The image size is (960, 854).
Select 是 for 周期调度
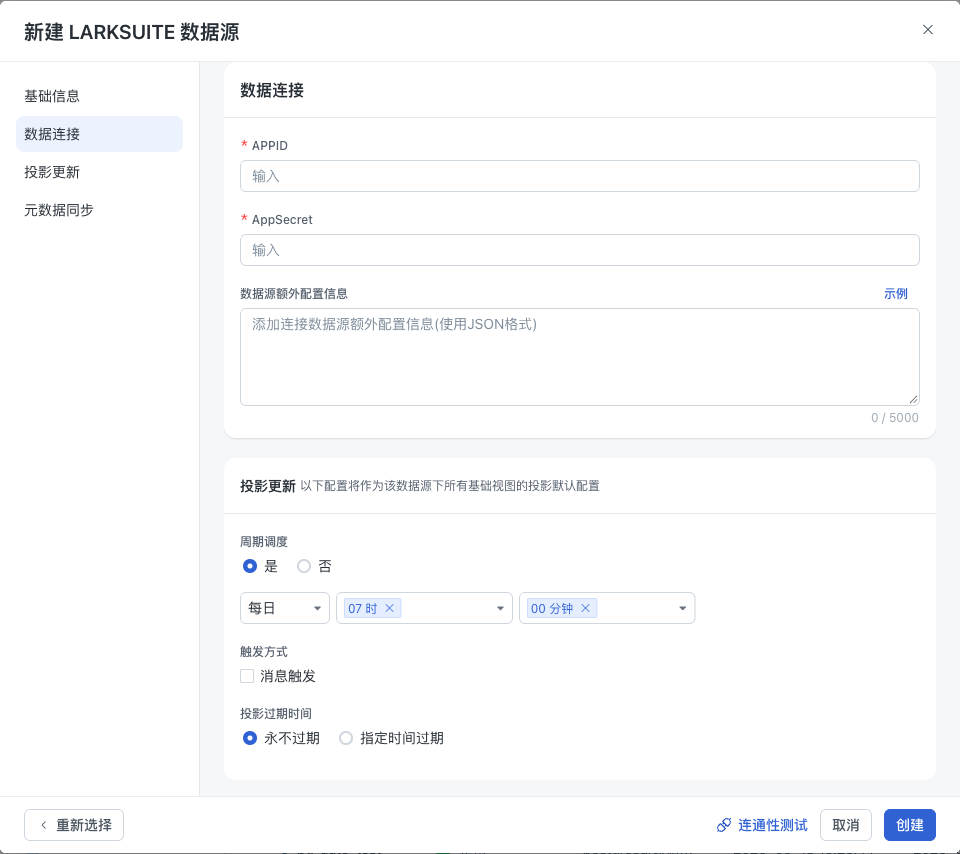click(x=250, y=566)
